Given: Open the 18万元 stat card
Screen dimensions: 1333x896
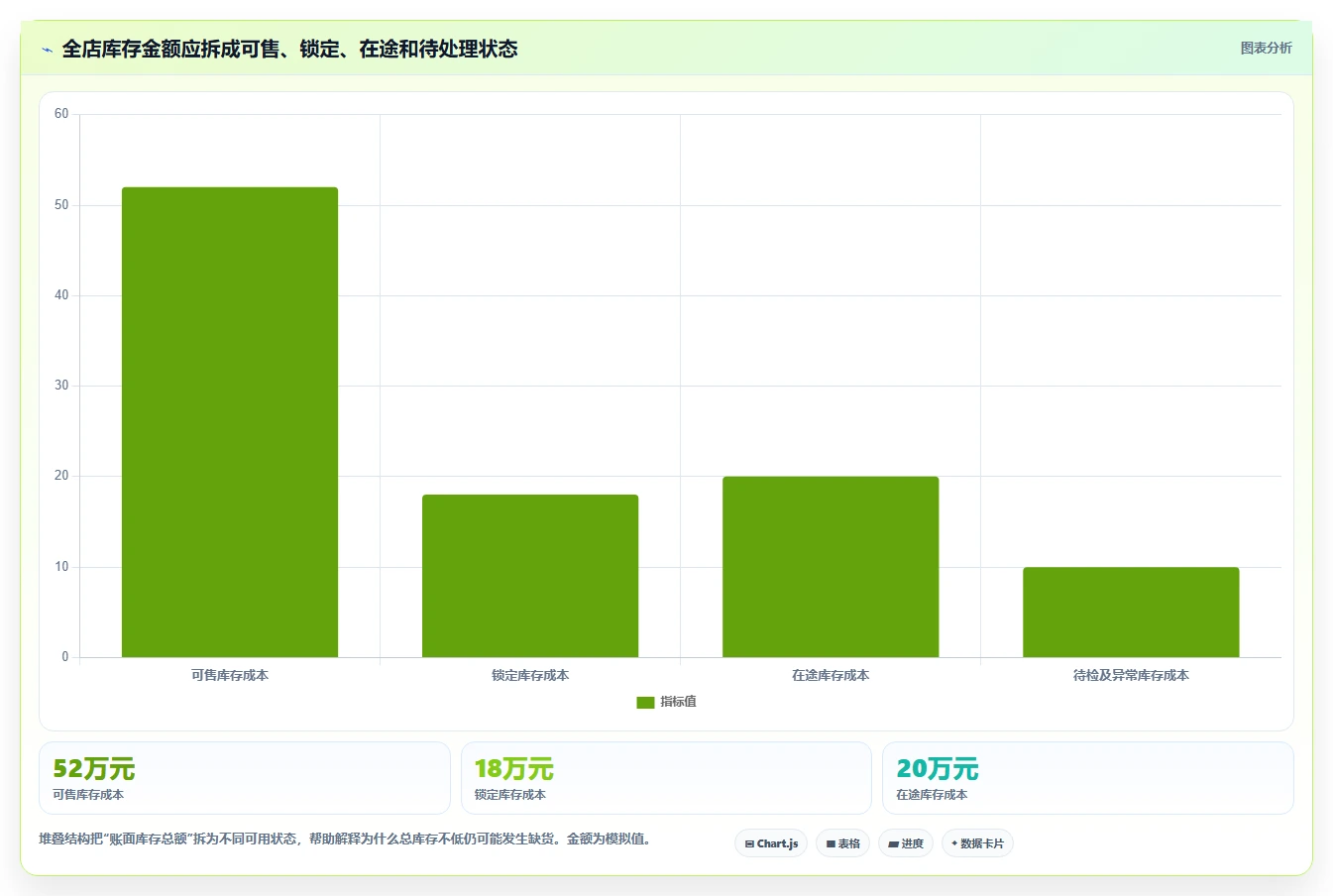Looking at the screenshot, I should pyautogui.click(x=666, y=778).
